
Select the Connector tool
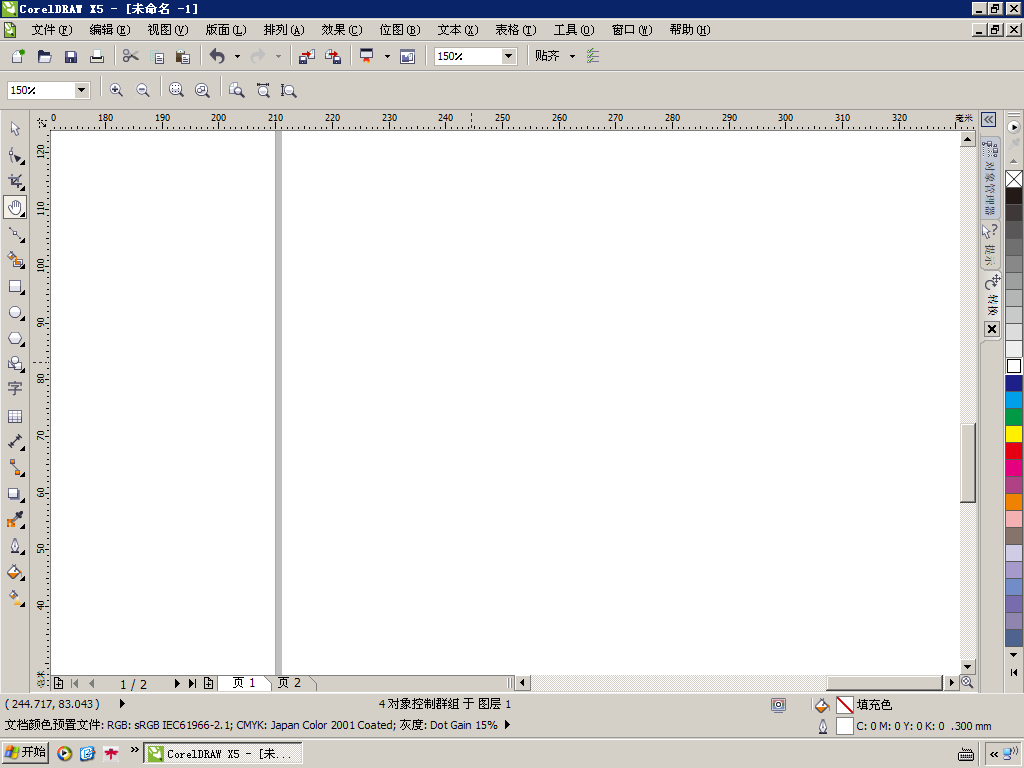[15, 468]
